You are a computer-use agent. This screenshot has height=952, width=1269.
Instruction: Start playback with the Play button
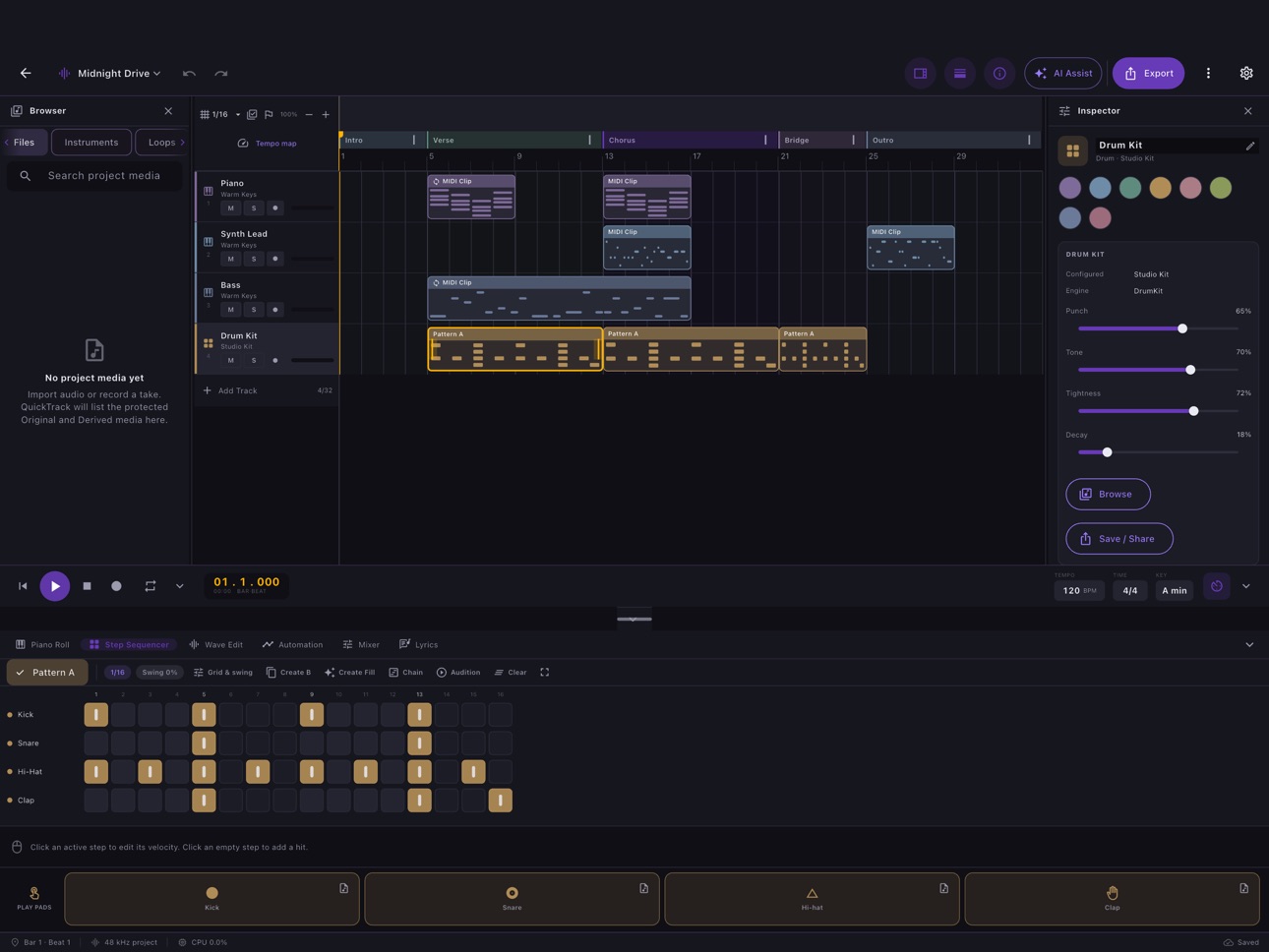pos(55,586)
